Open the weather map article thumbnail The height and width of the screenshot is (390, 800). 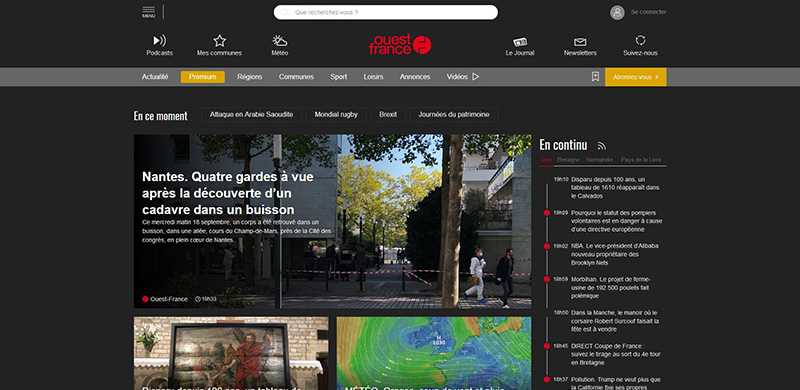click(434, 353)
